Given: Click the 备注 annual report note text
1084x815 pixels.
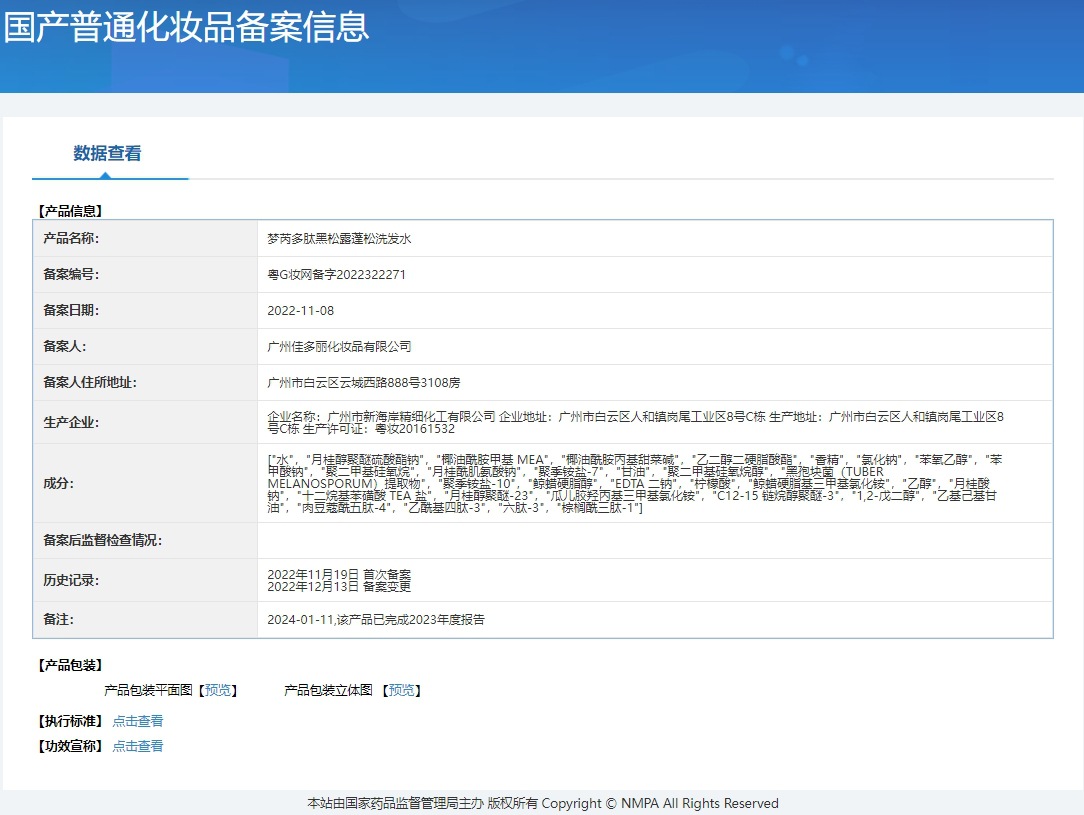Looking at the screenshot, I should pyautogui.click(x=376, y=620).
